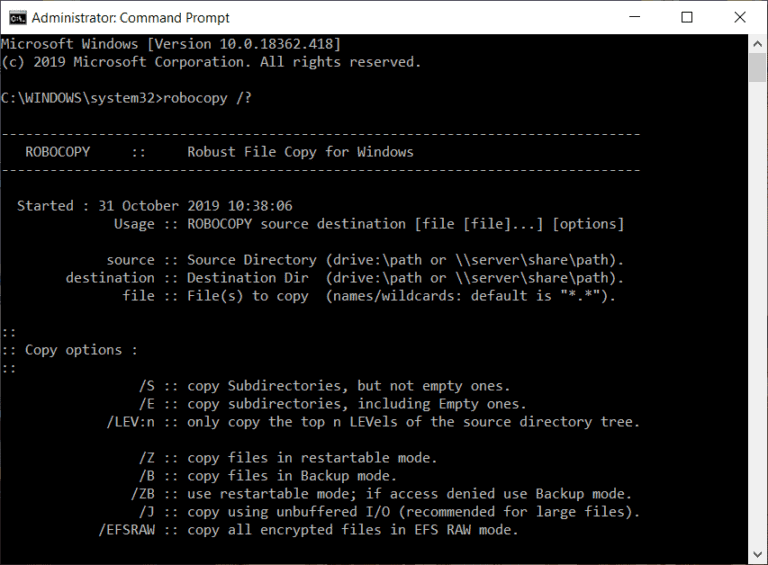The image size is (768, 565).
Task: Maximize the Command Prompt window
Action: click(687, 17)
